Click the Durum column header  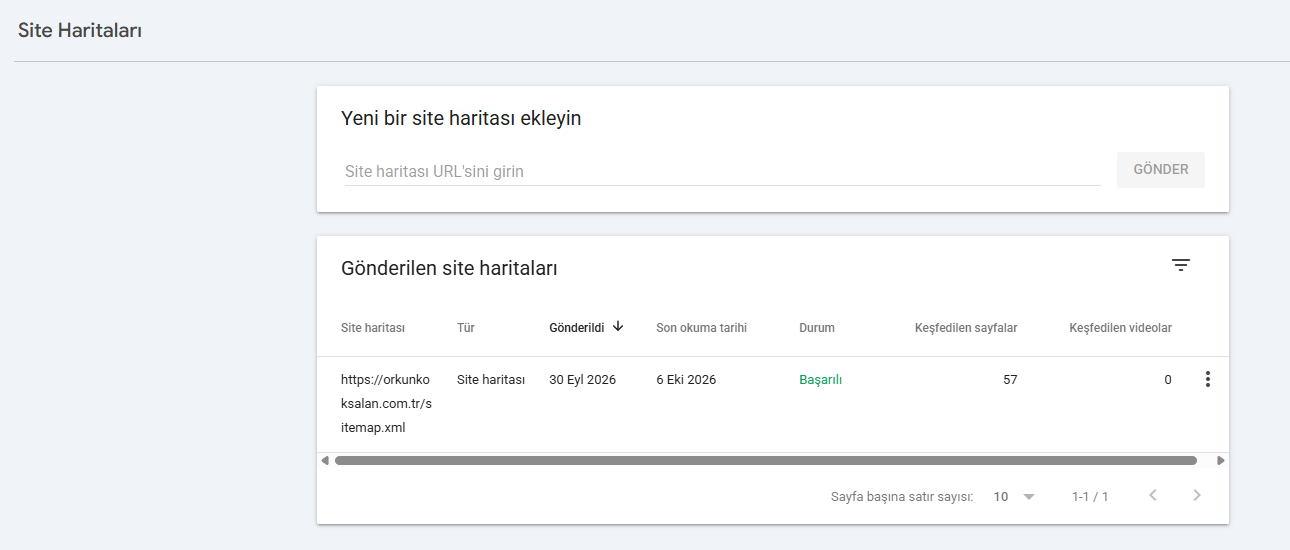pyautogui.click(x=817, y=328)
